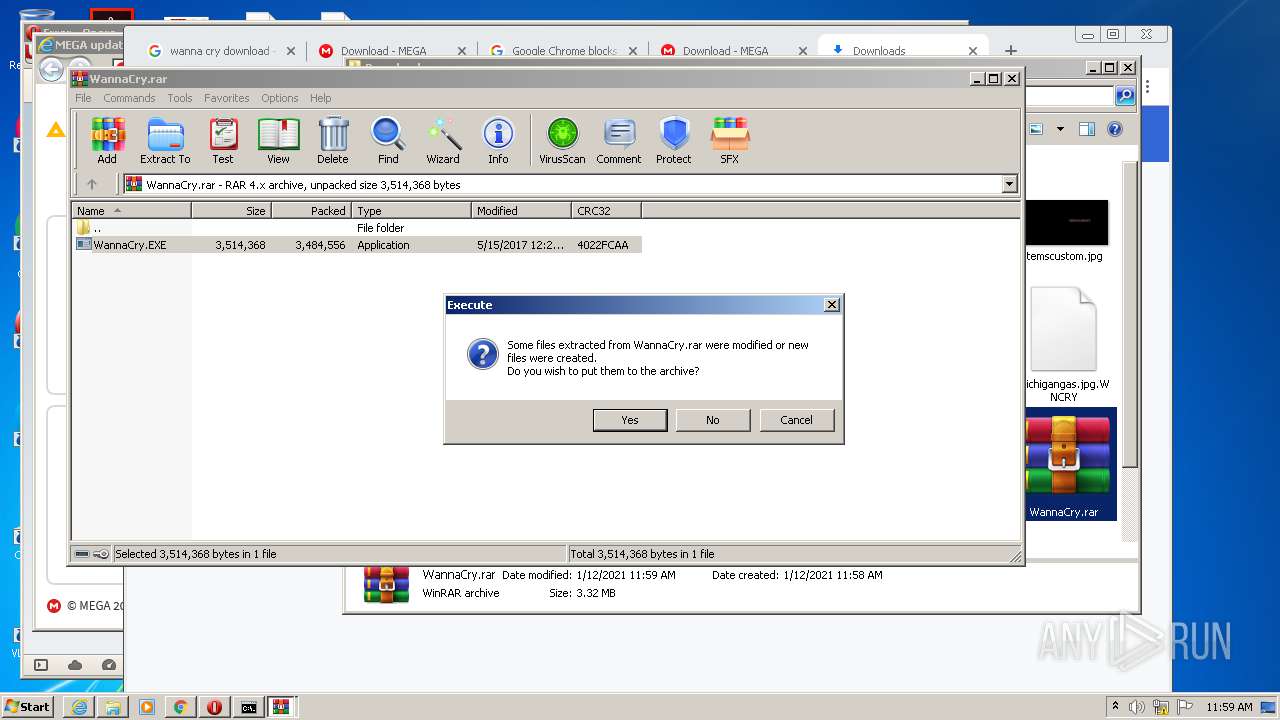This screenshot has height=720, width=1280.
Task: Sort by the Name column header
Action: pyautogui.click(x=131, y=211)
